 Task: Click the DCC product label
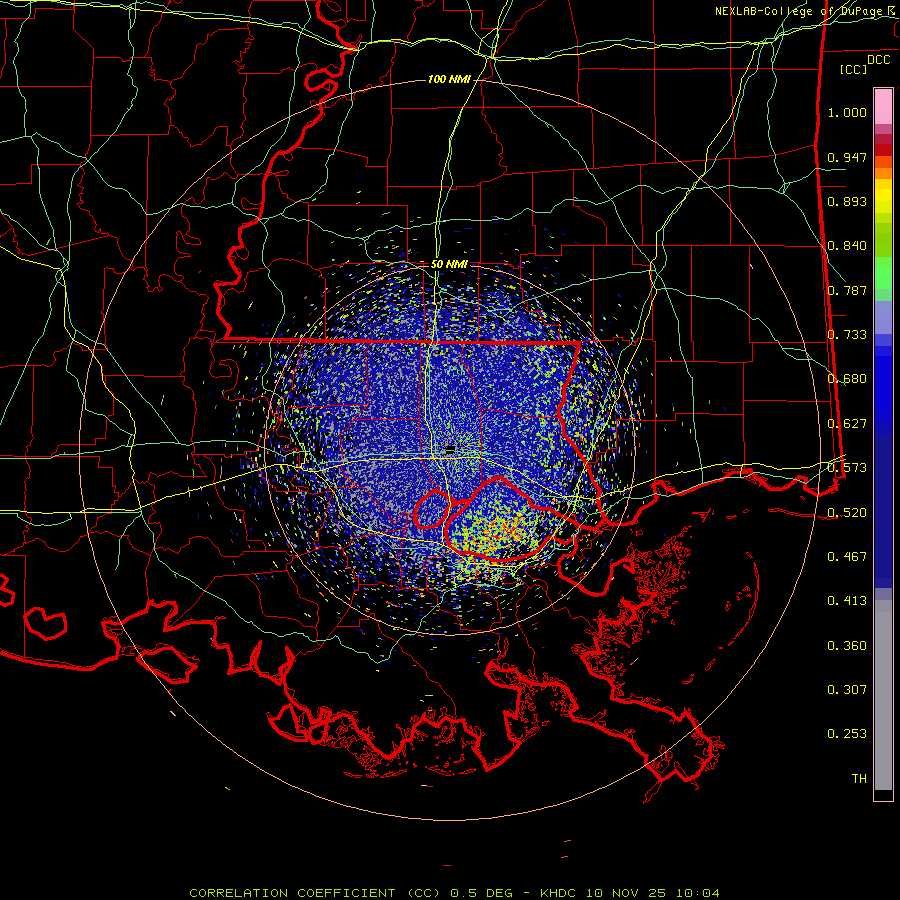878,60
